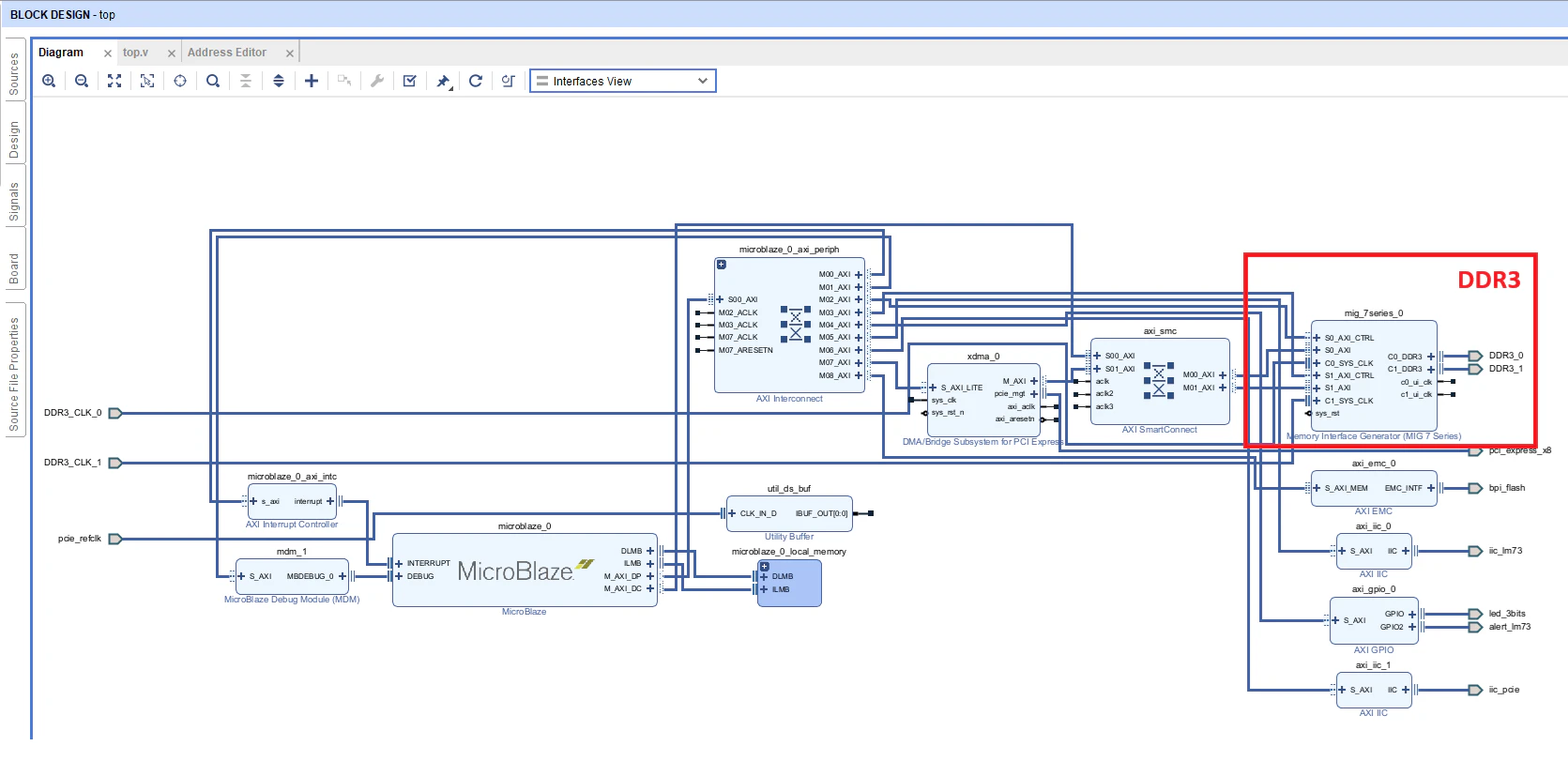Zoom in on the block diagram
Viewport: 1568px width, 761px height.
click(49, 82)
